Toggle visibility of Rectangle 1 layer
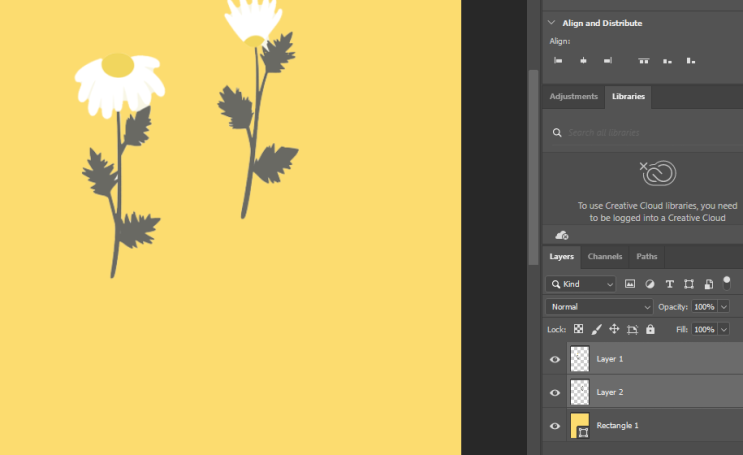Image resolution: width=743 pixels, height=455 pixels. [555, 426]
